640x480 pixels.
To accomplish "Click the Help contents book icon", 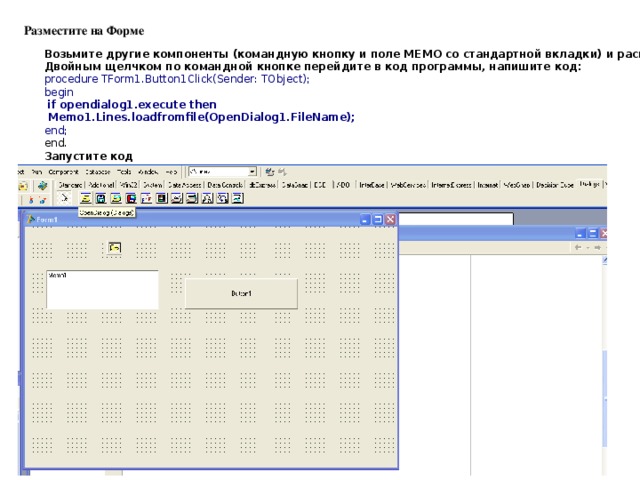I will tap(42, 186).
